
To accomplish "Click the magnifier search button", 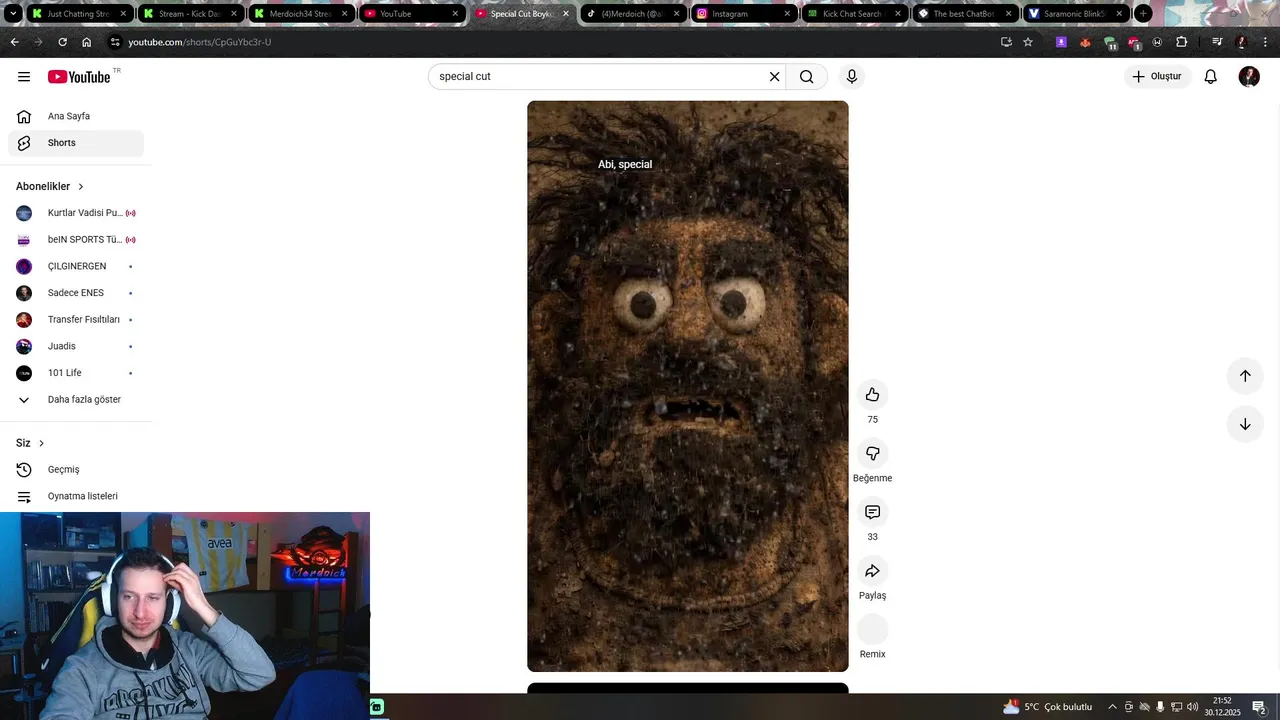I will pos(807,77).
